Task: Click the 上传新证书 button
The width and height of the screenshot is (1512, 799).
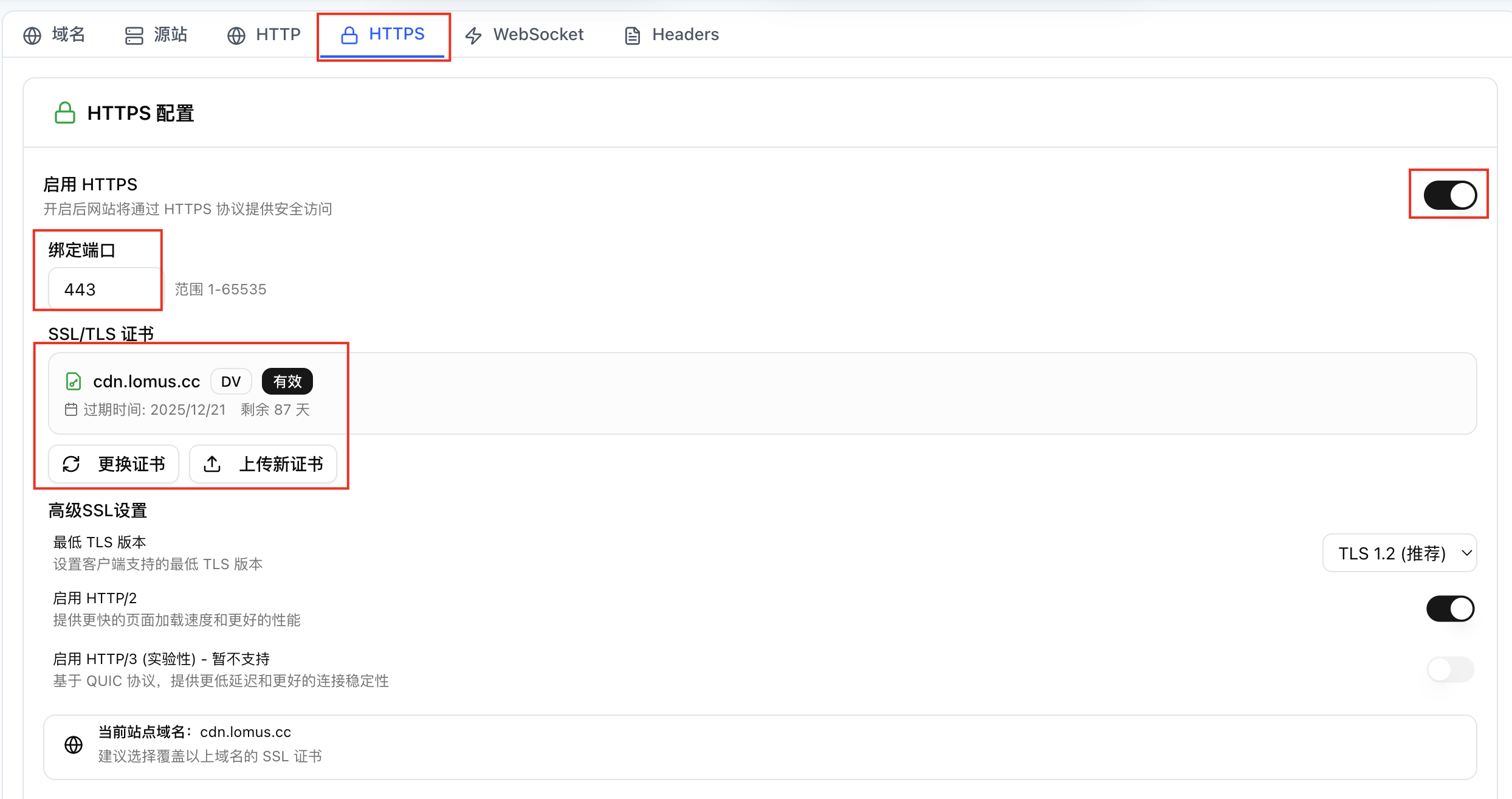Action: coord(263,464)
